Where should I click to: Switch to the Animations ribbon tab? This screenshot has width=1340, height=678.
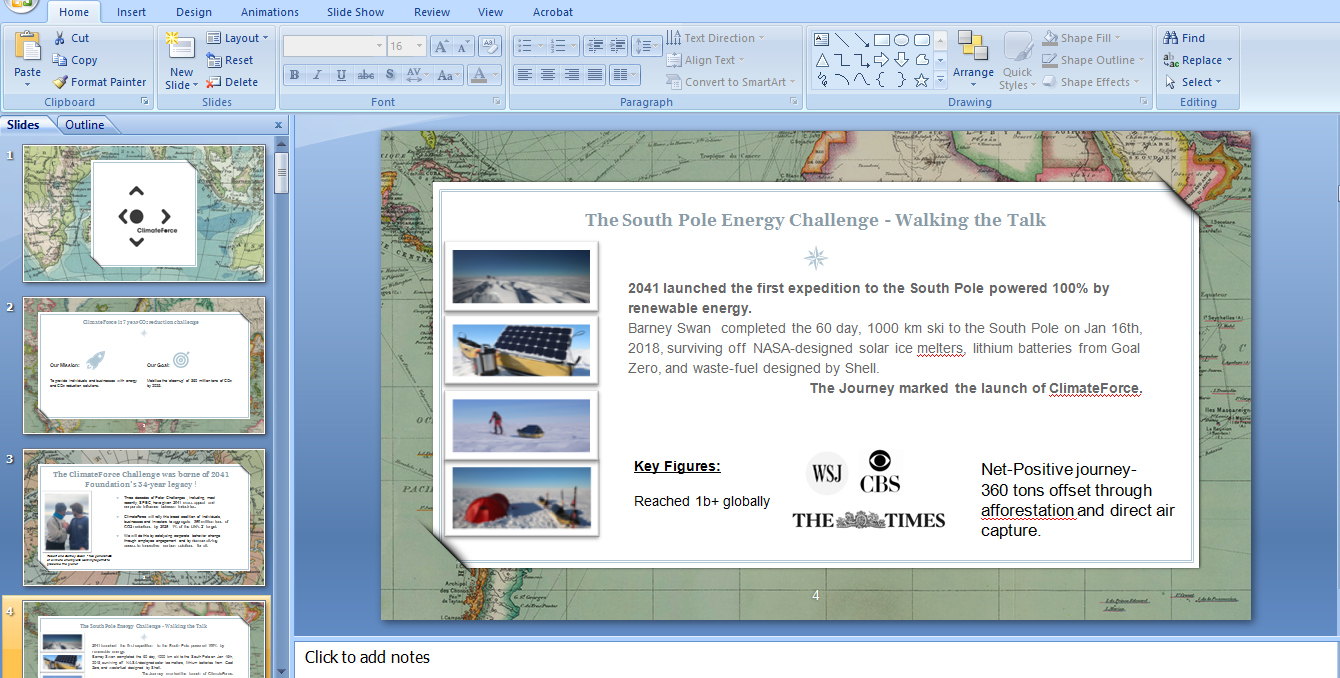coord(269,12)
